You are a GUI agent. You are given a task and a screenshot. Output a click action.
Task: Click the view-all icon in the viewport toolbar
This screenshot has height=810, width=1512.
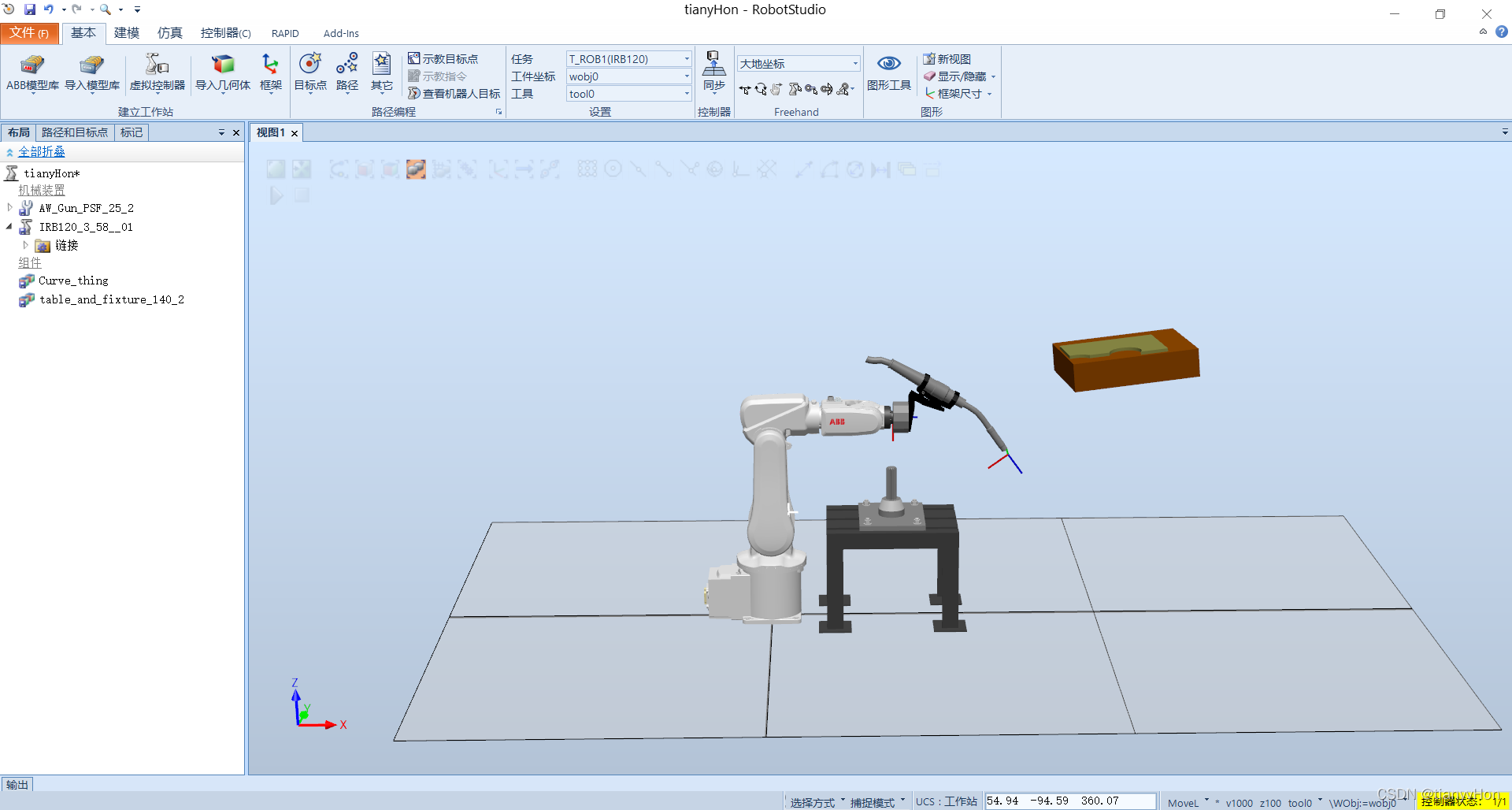coord(276,169)
